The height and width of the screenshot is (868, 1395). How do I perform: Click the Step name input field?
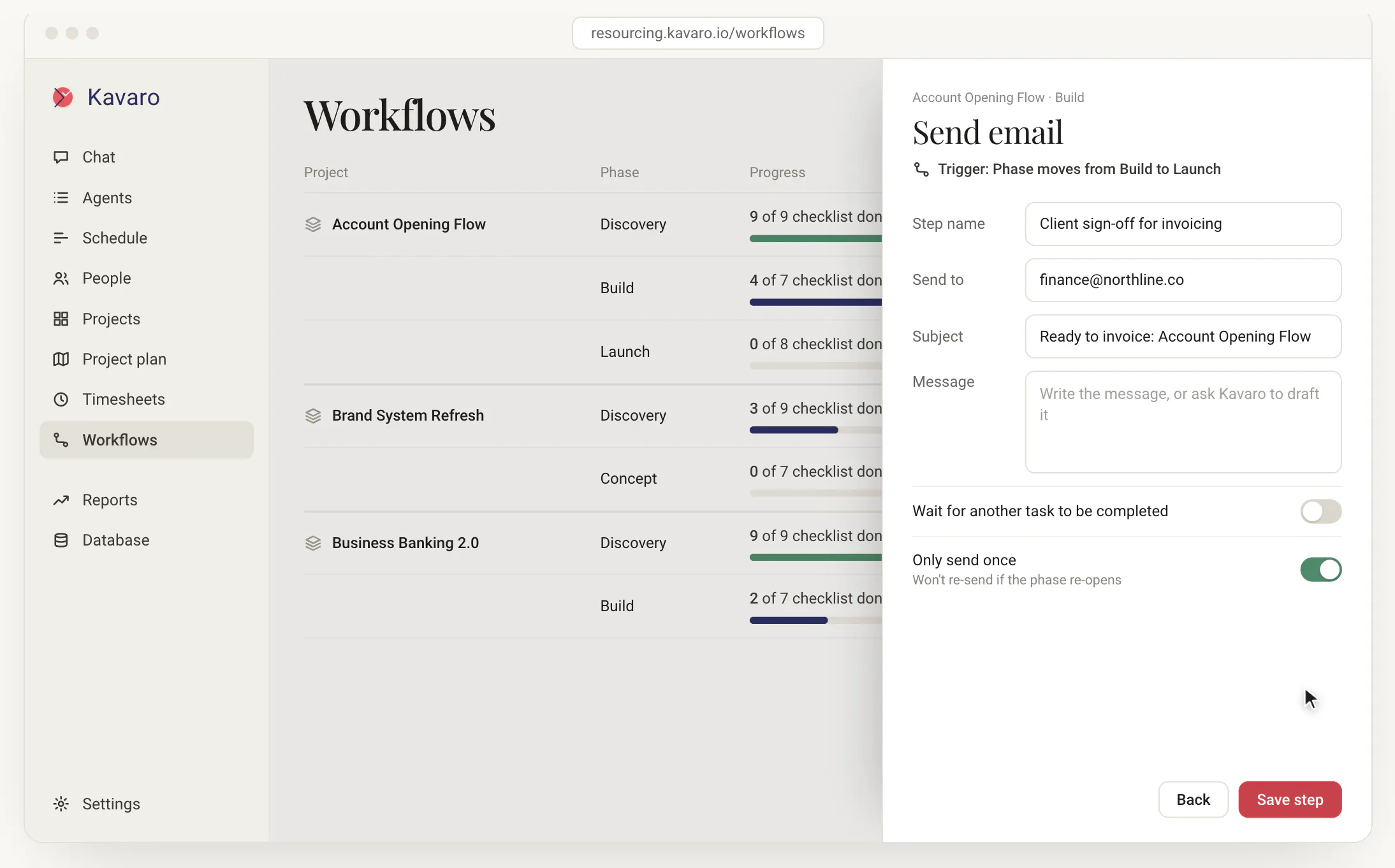pyautogui.click(x=1183, y=224)
